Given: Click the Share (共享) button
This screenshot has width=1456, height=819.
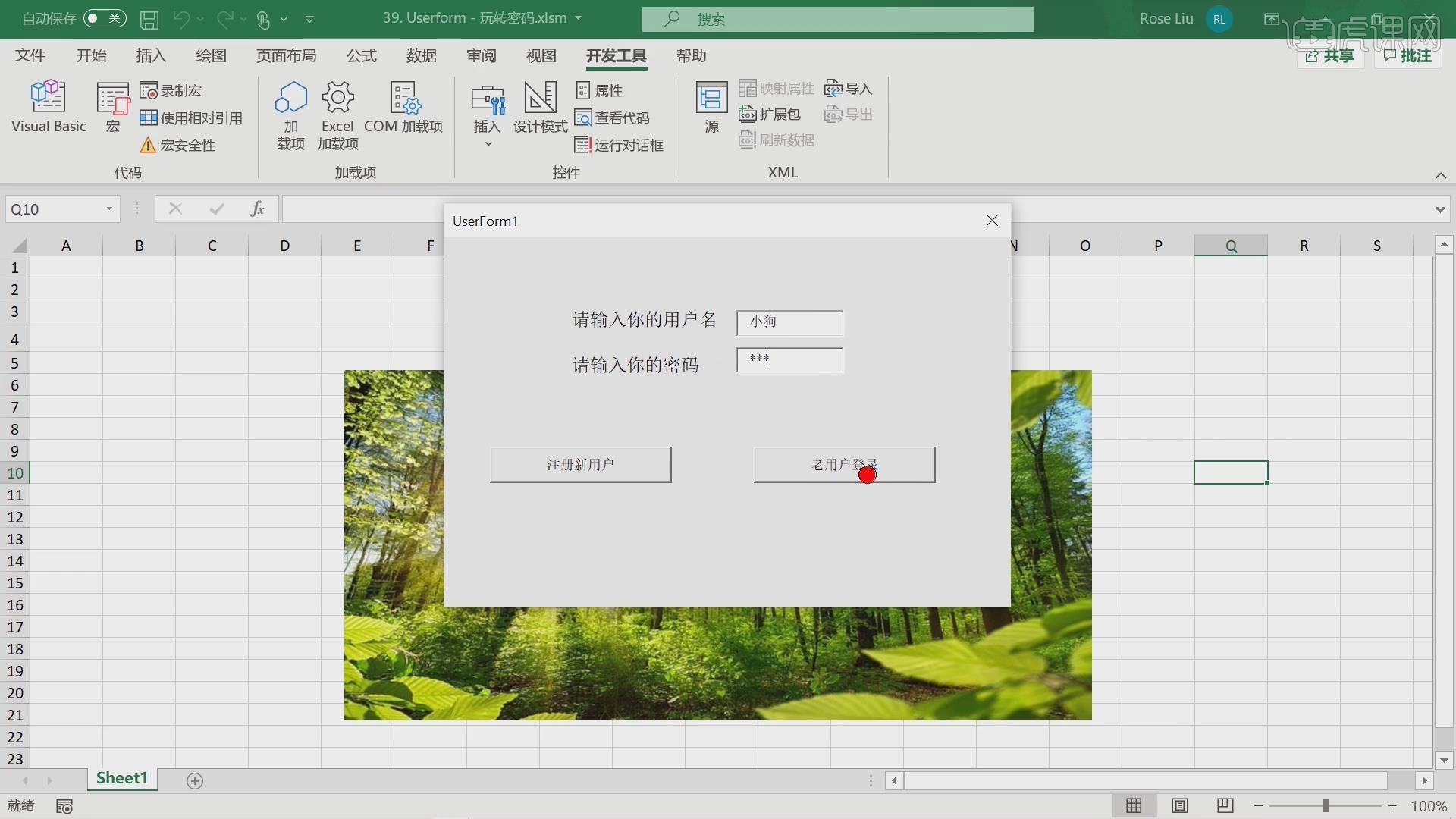Looking at the screenshot, I should pos(1330,56).
